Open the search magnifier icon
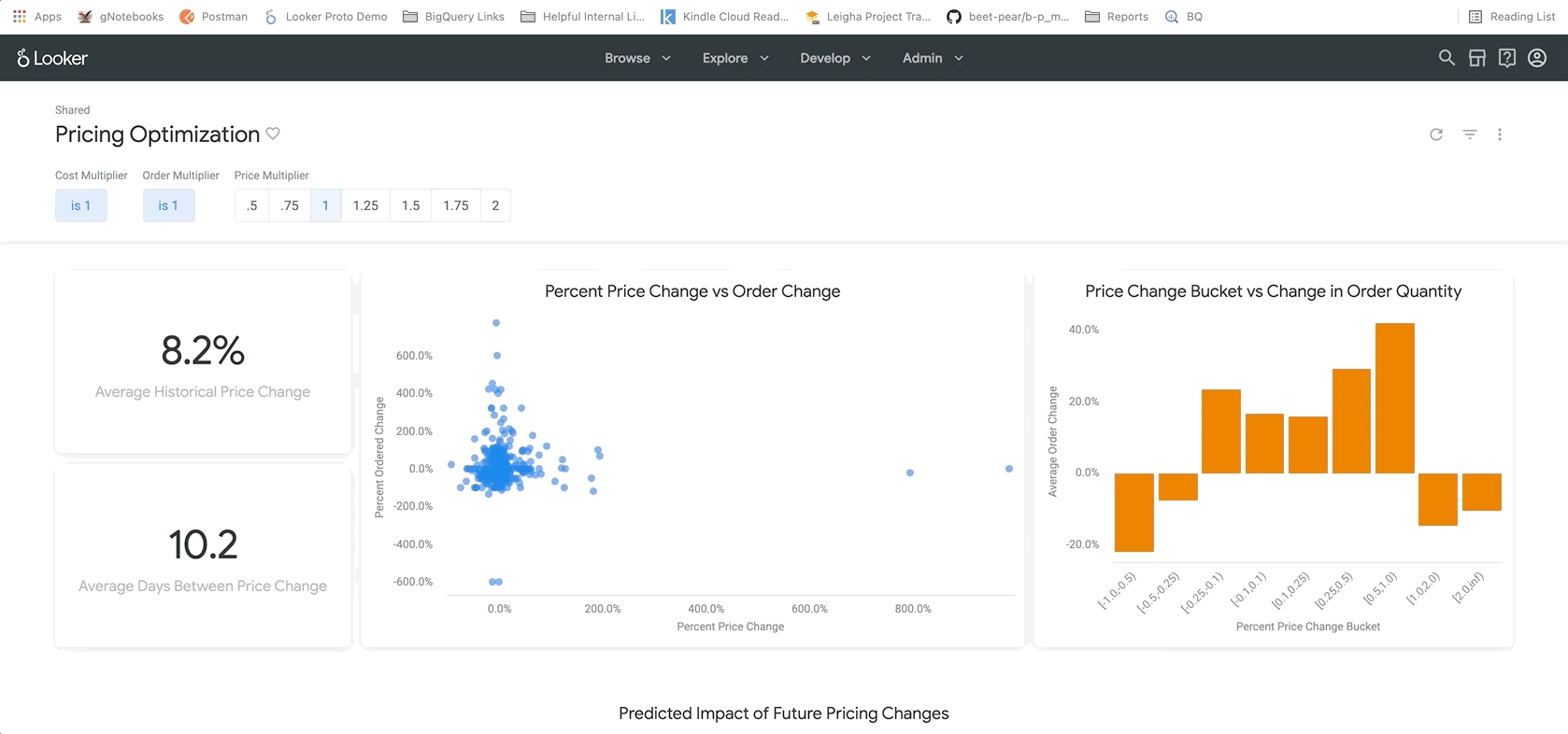The width and height of the screenshot is (1568, 734). (x=1447, y=58)
